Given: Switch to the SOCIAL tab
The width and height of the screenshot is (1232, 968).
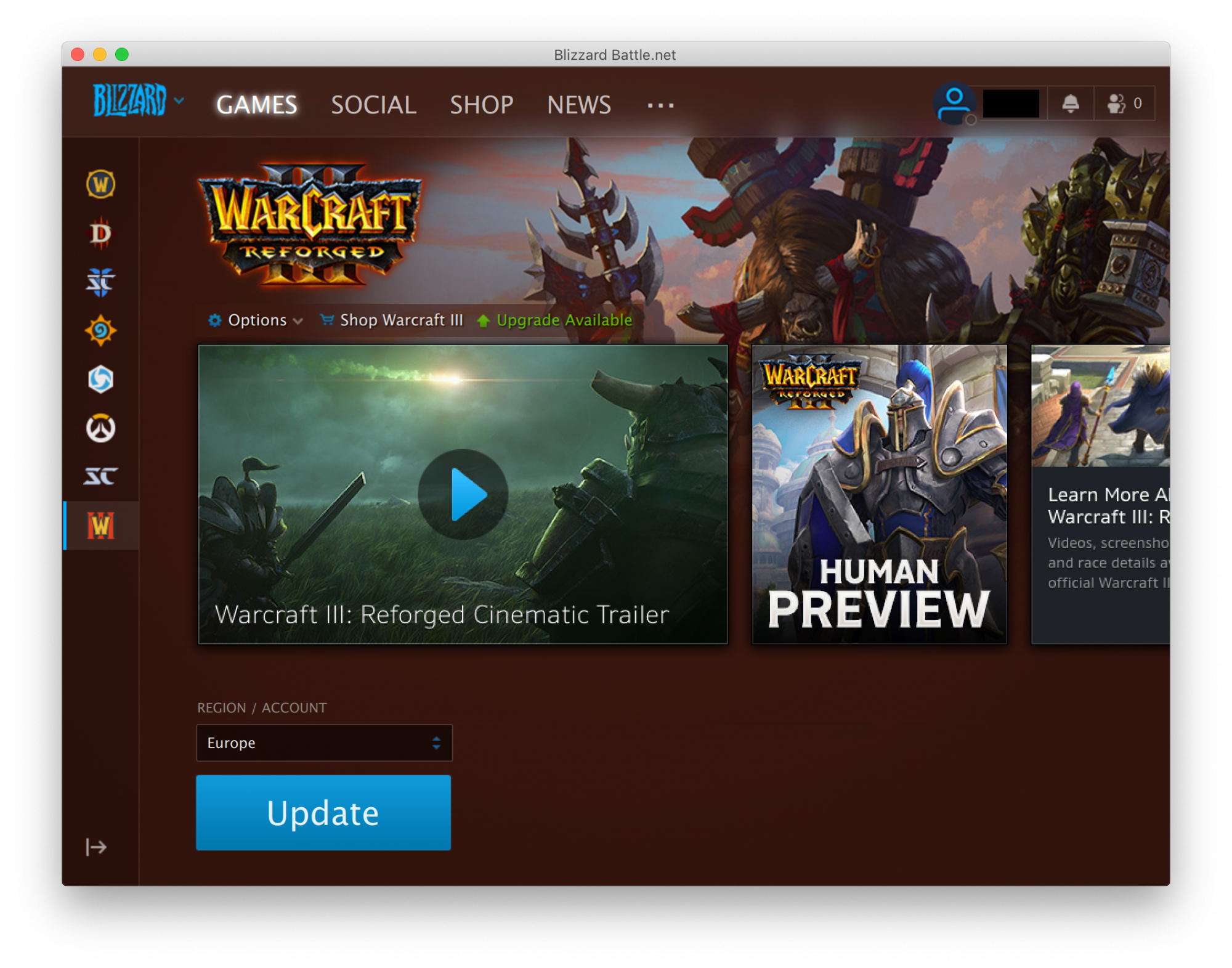Looking at the screenshot, I should pyautogui.click(x=373, y=105).
